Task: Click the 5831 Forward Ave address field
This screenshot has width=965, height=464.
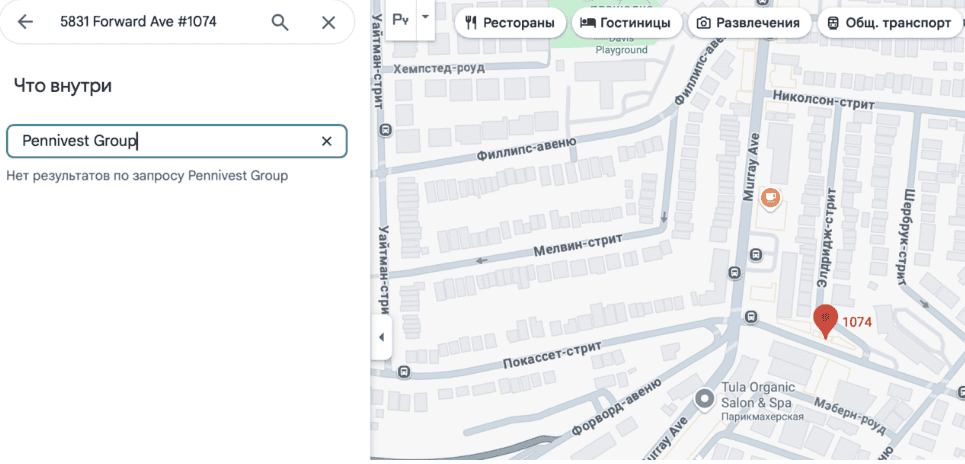Action: click(x=150, y=22)
